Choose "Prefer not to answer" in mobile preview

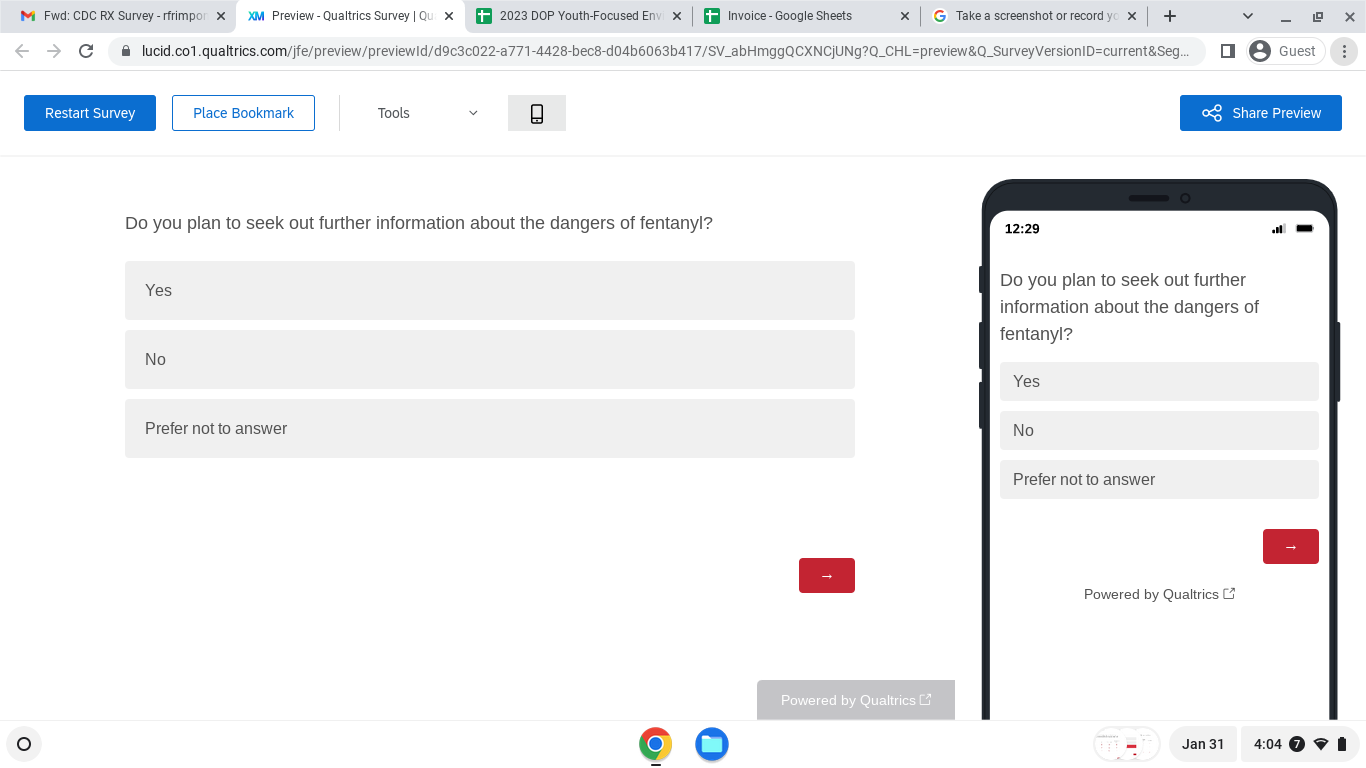click(x=1158, y=479)
